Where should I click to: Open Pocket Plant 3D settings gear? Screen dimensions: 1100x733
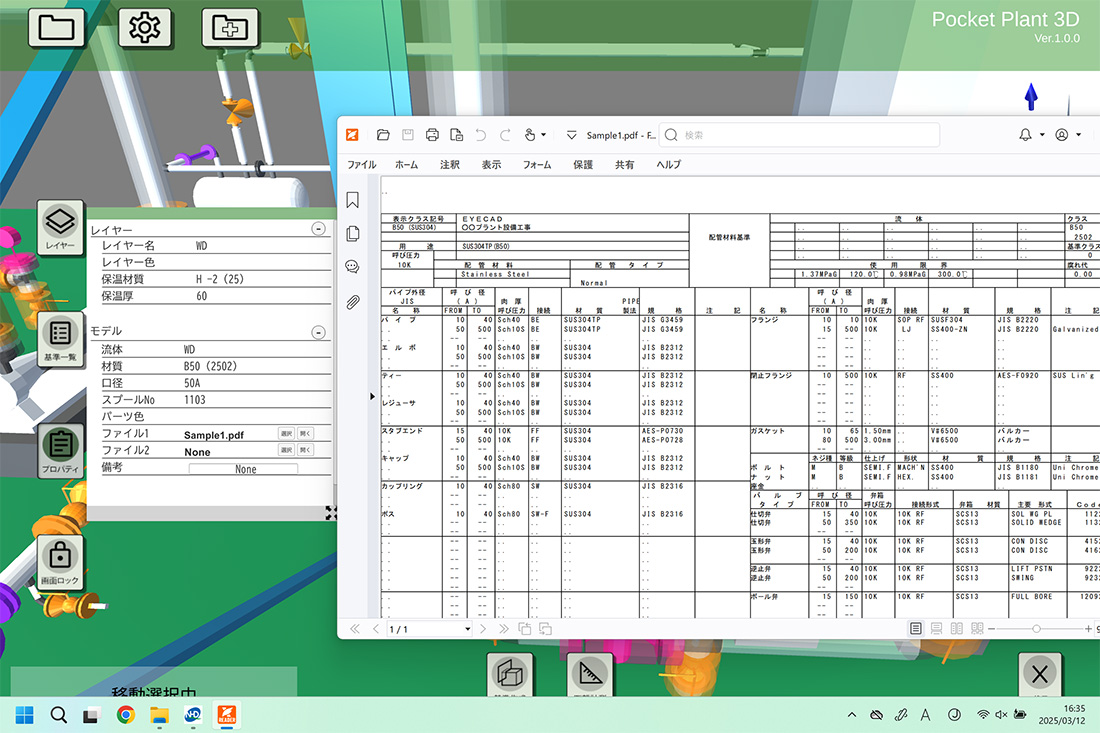click(145, 27)
